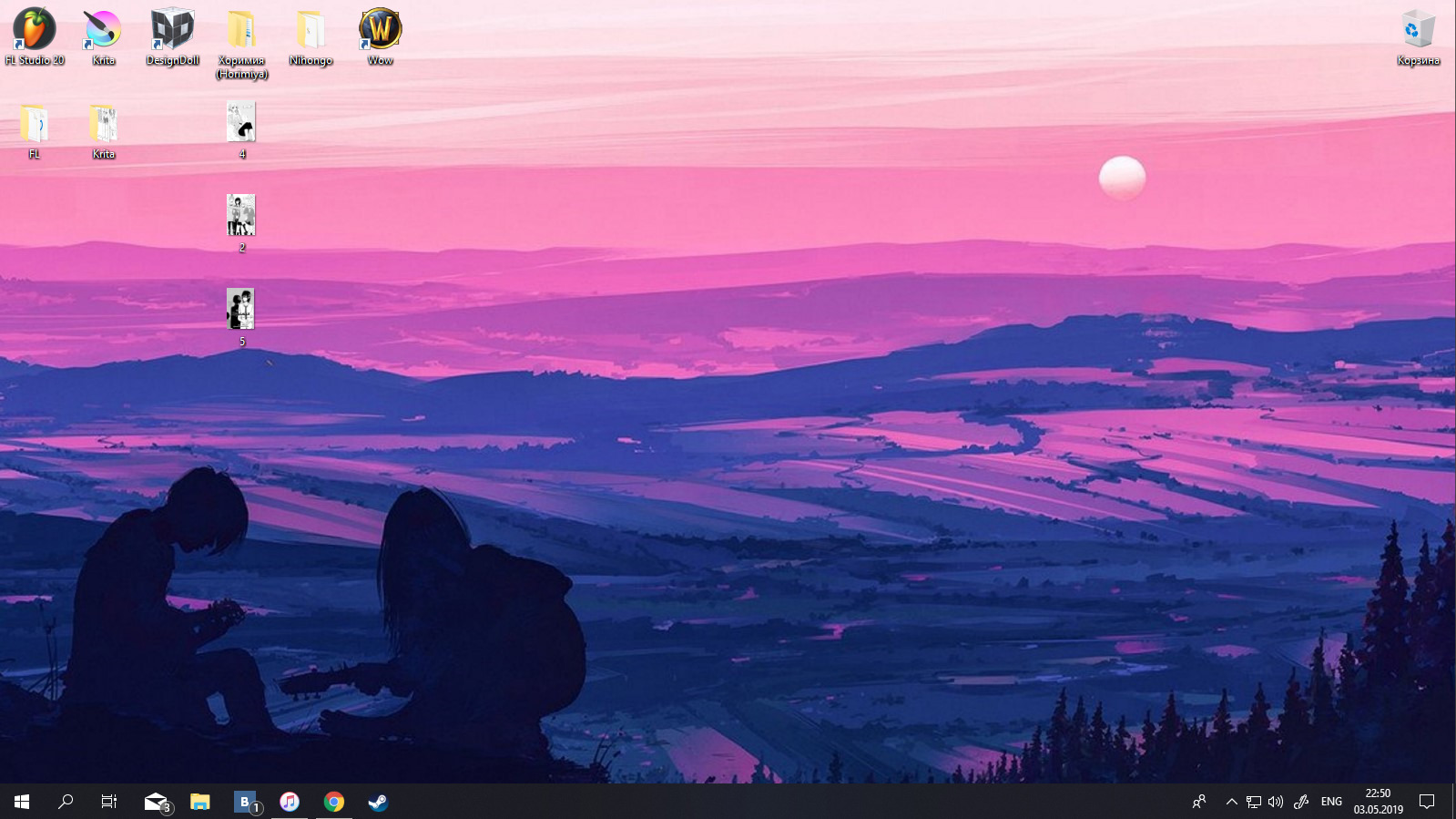This screenshot has width=1456, height=819.
Task: Open the Steam taskbar icon
Action: tap(378, 802)
